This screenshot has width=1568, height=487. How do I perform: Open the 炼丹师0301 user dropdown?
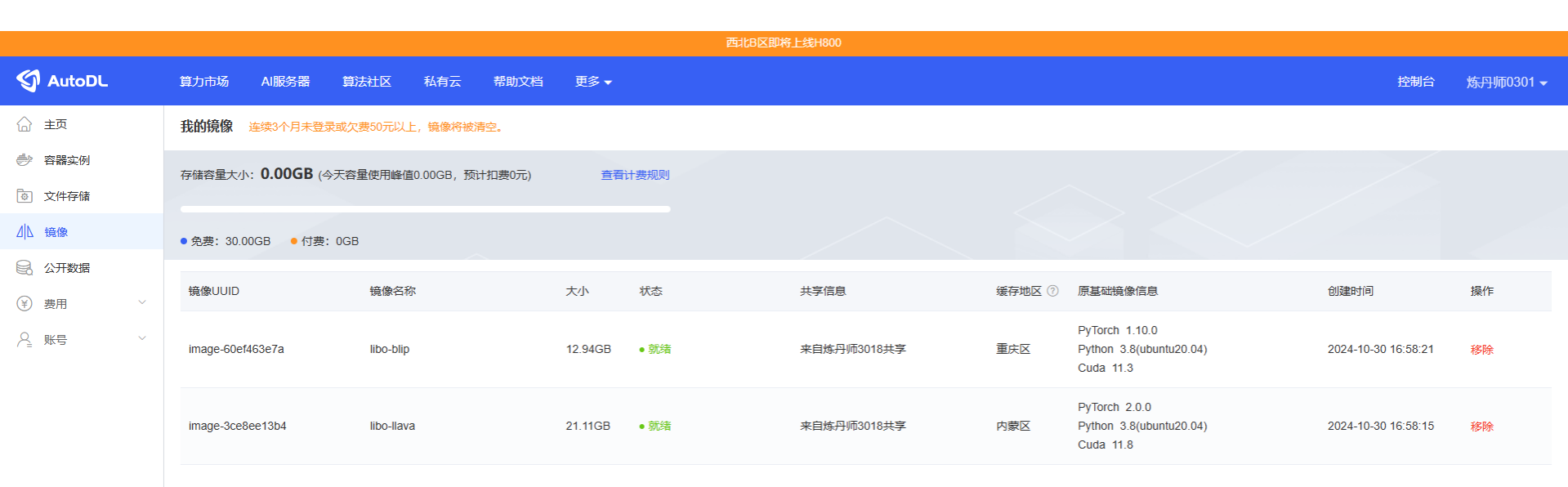[1507, 82]
